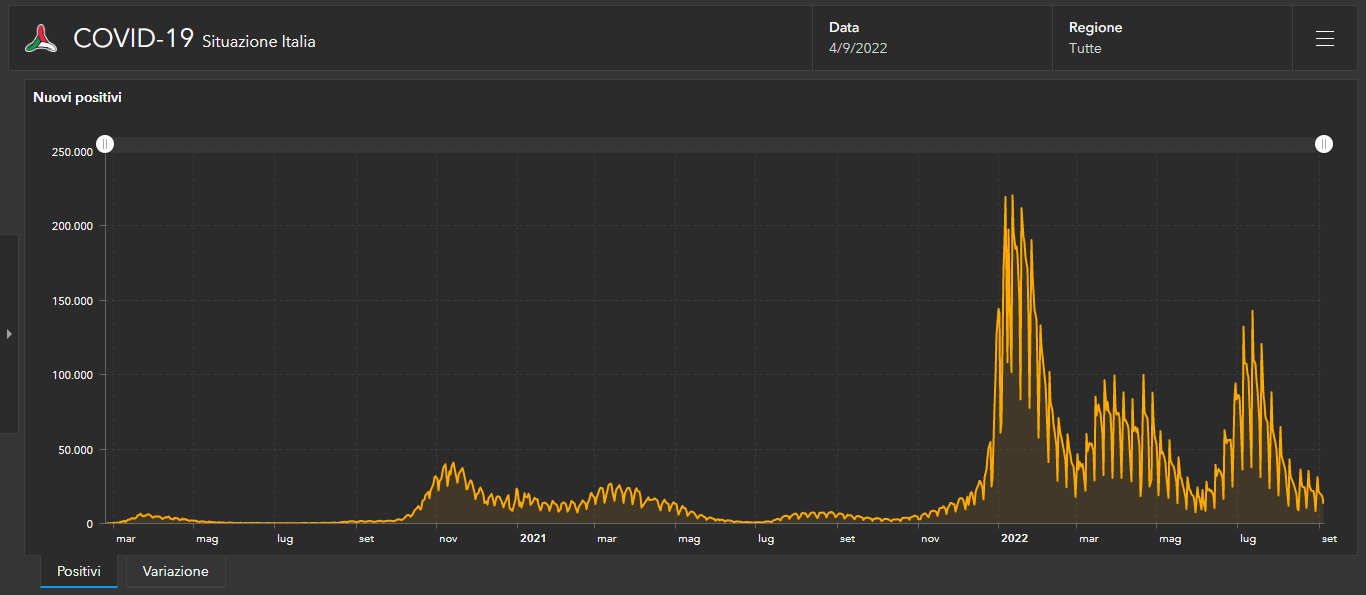Open the Regione selector showing Tutte
1366x595 pixels.
click(1171, 38)
